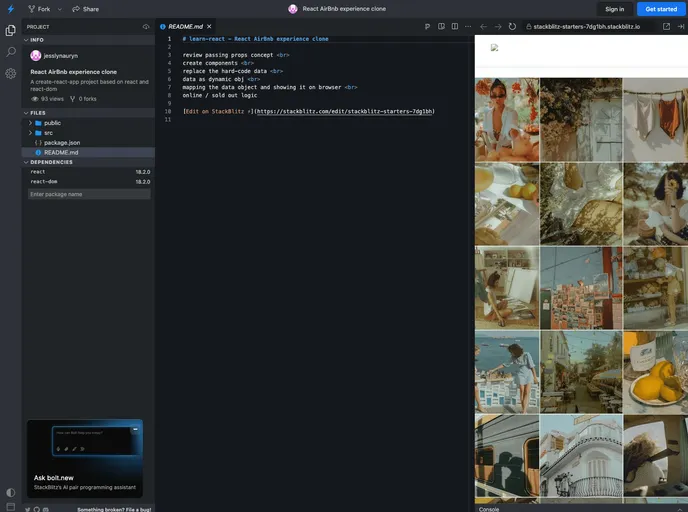Click the StackBlitz lightning logo
The height and width of the screenshot is (512, 688).
10,8
